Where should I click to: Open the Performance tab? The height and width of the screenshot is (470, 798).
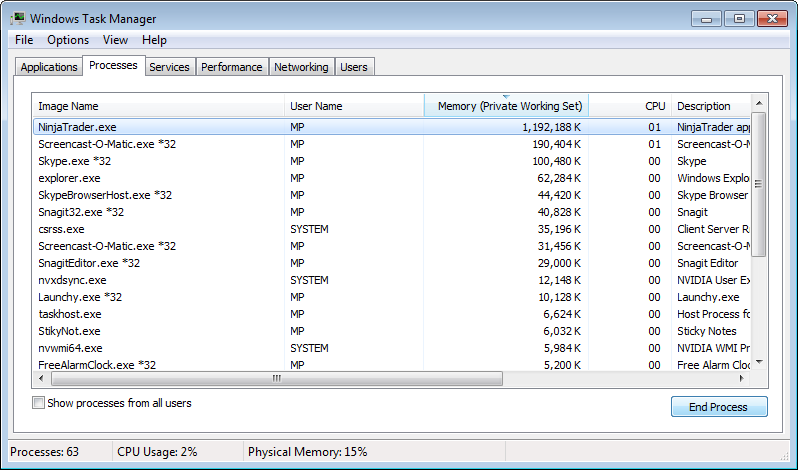(x=232, y=67)
